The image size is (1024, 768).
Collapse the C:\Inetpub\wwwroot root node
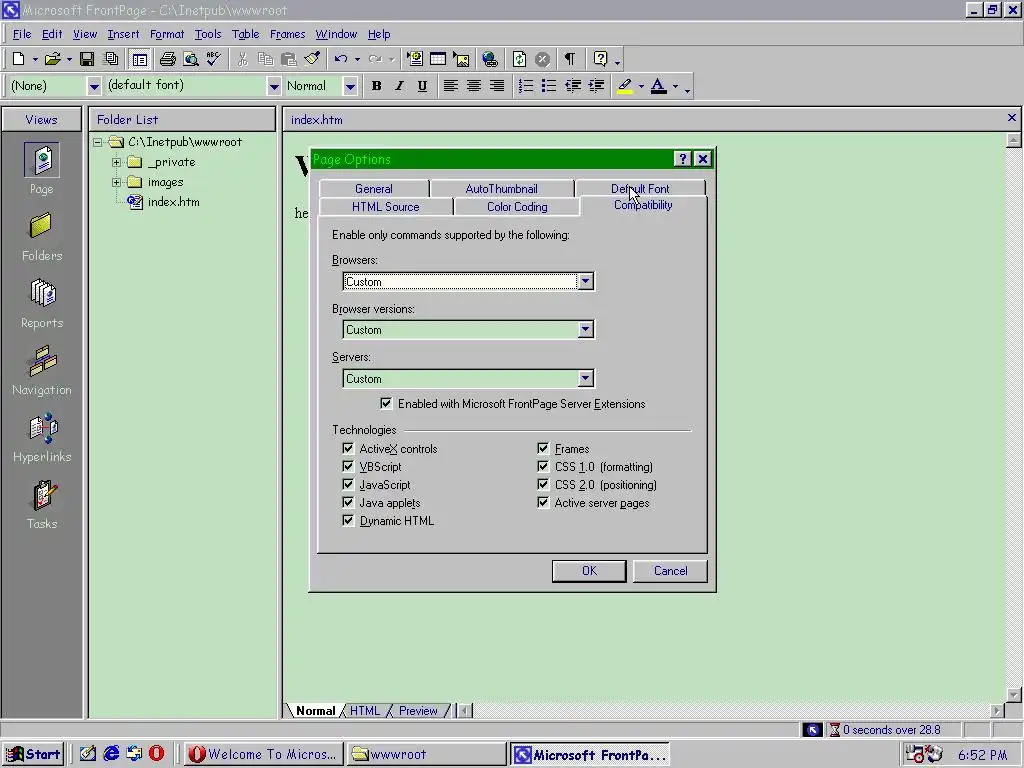97,142
